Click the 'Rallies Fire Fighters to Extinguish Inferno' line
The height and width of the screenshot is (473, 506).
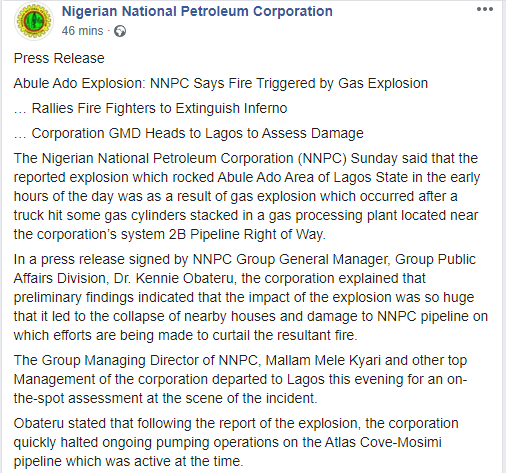150,108
